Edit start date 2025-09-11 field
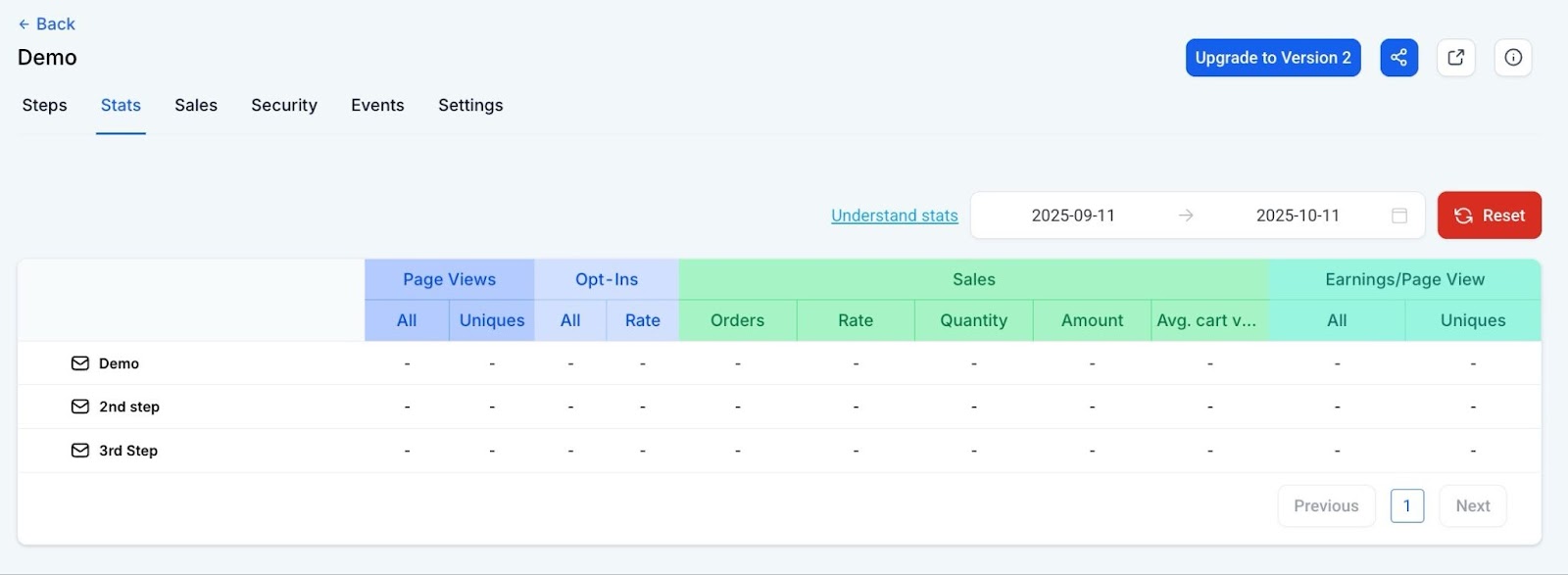 pyautogui.click(x=1072, y=216)
